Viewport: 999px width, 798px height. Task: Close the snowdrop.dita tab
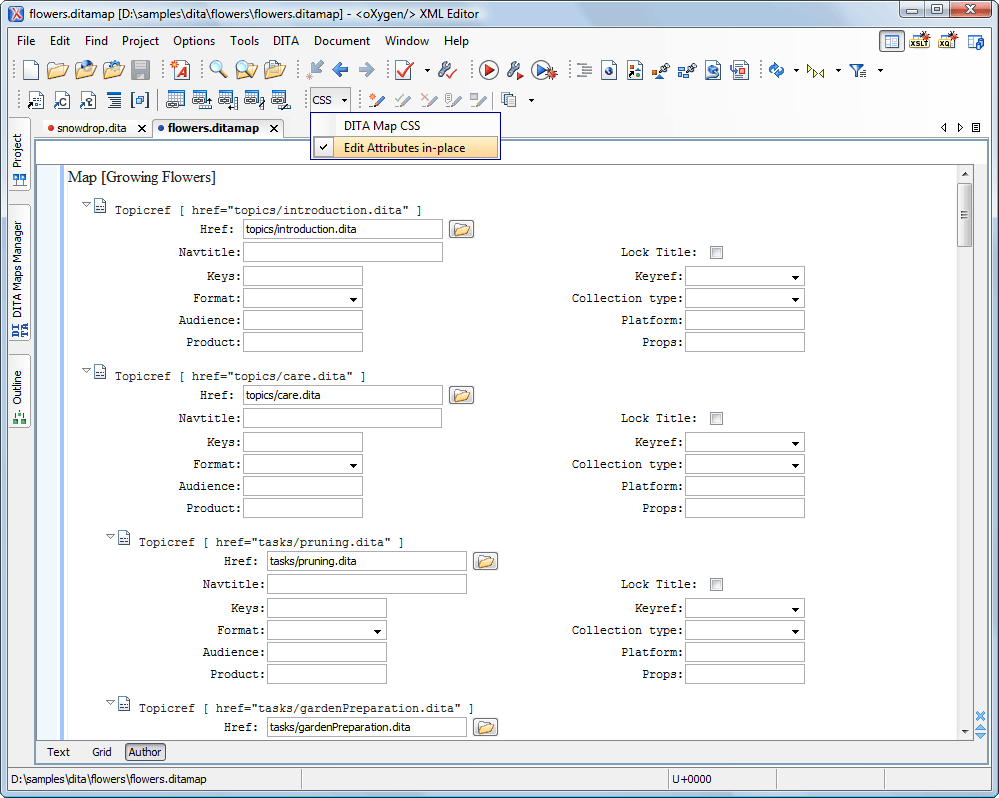[142, 129]
